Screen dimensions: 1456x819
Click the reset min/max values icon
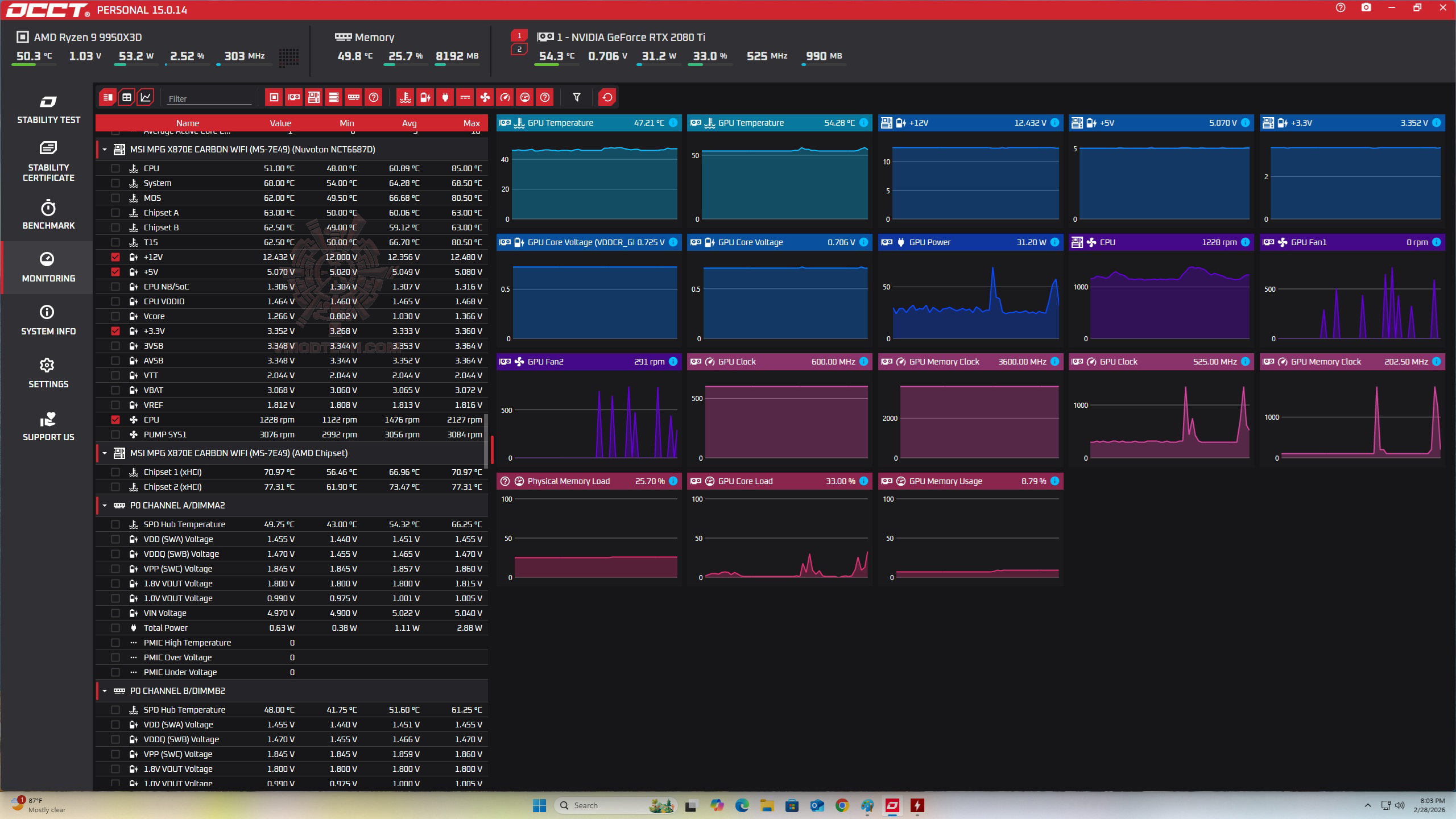pyautogui.click(x=607, y=97)
